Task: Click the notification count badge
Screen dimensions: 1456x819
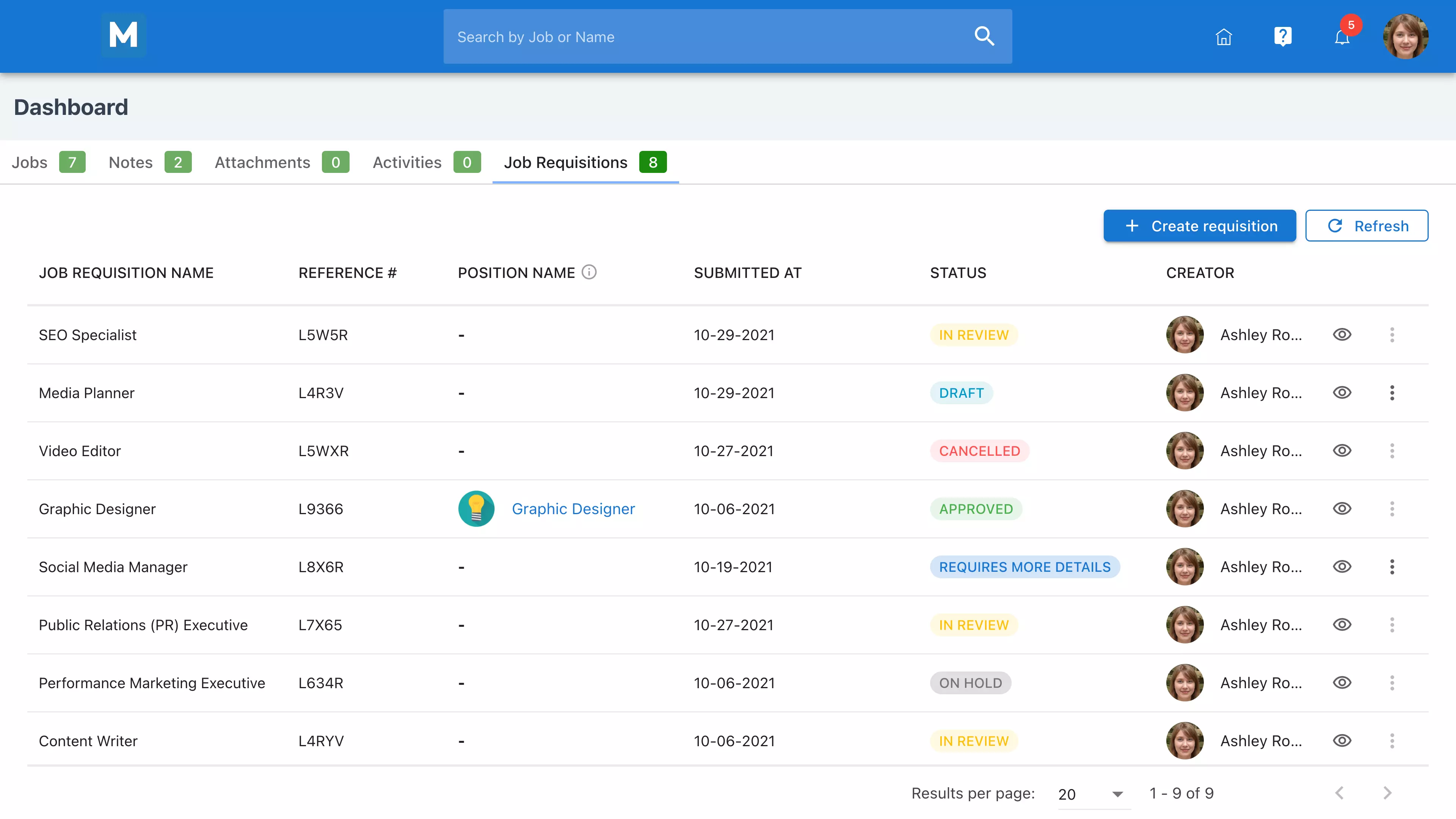Action: click(x=1352, y=24)
